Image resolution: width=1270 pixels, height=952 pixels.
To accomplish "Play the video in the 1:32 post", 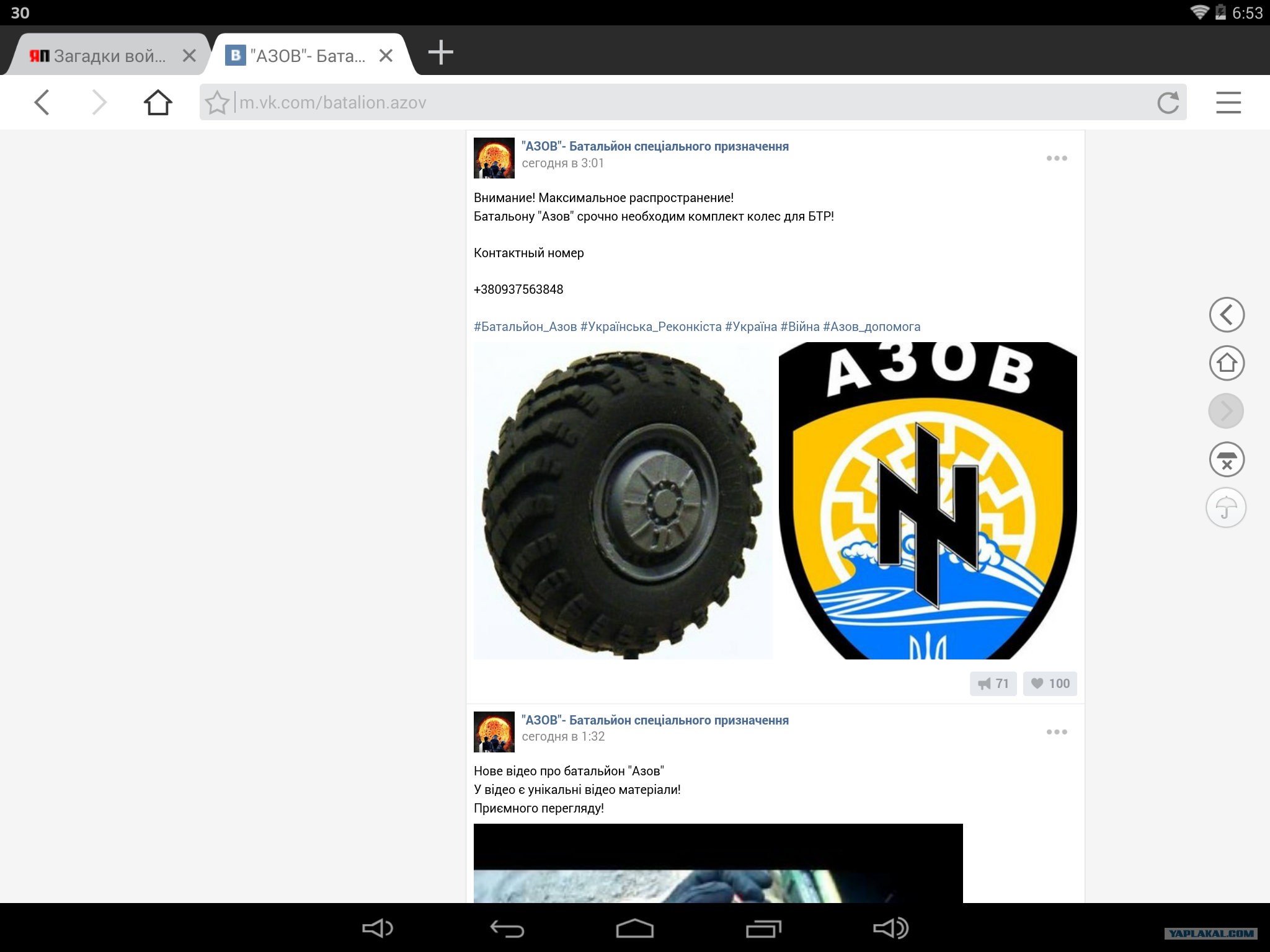I will click(x=718, y=863).
